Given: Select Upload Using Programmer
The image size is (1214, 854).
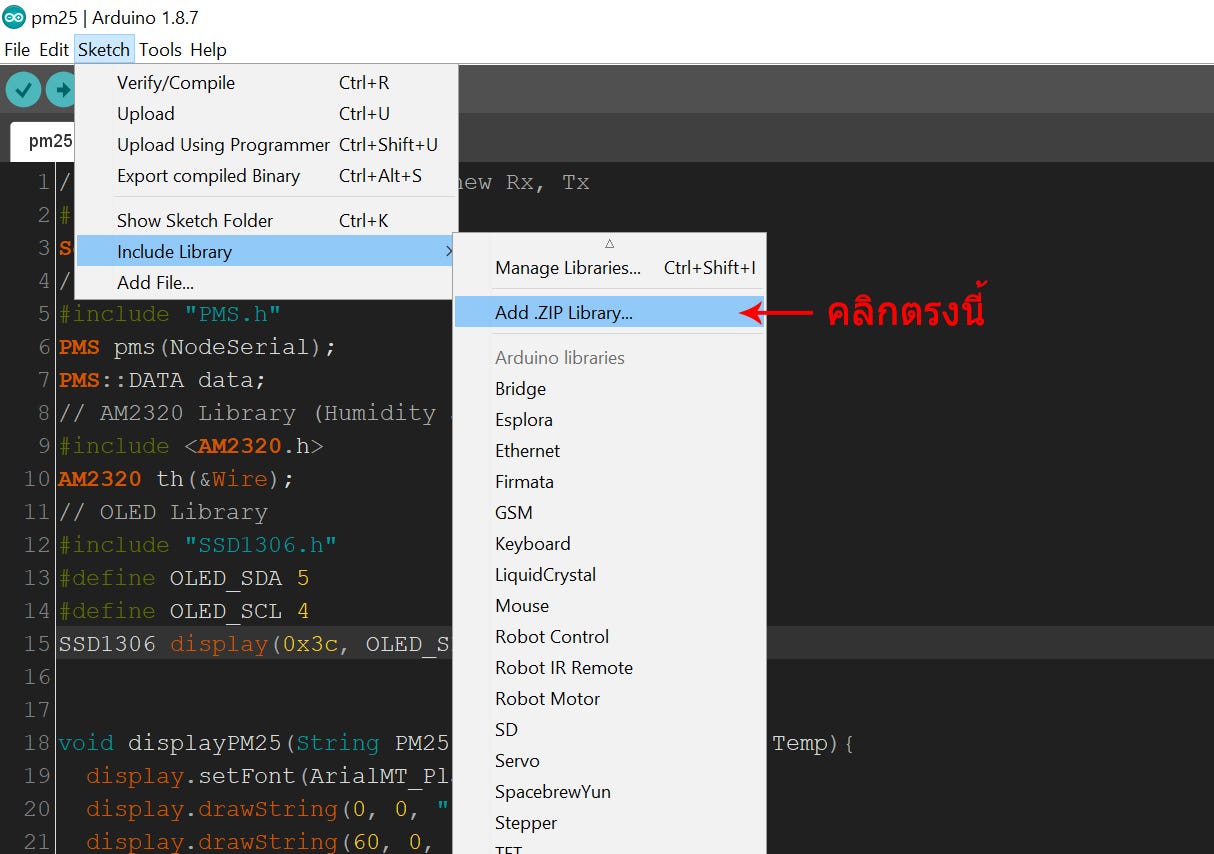Looking at the screenshot, I should [x=266, y=145].
